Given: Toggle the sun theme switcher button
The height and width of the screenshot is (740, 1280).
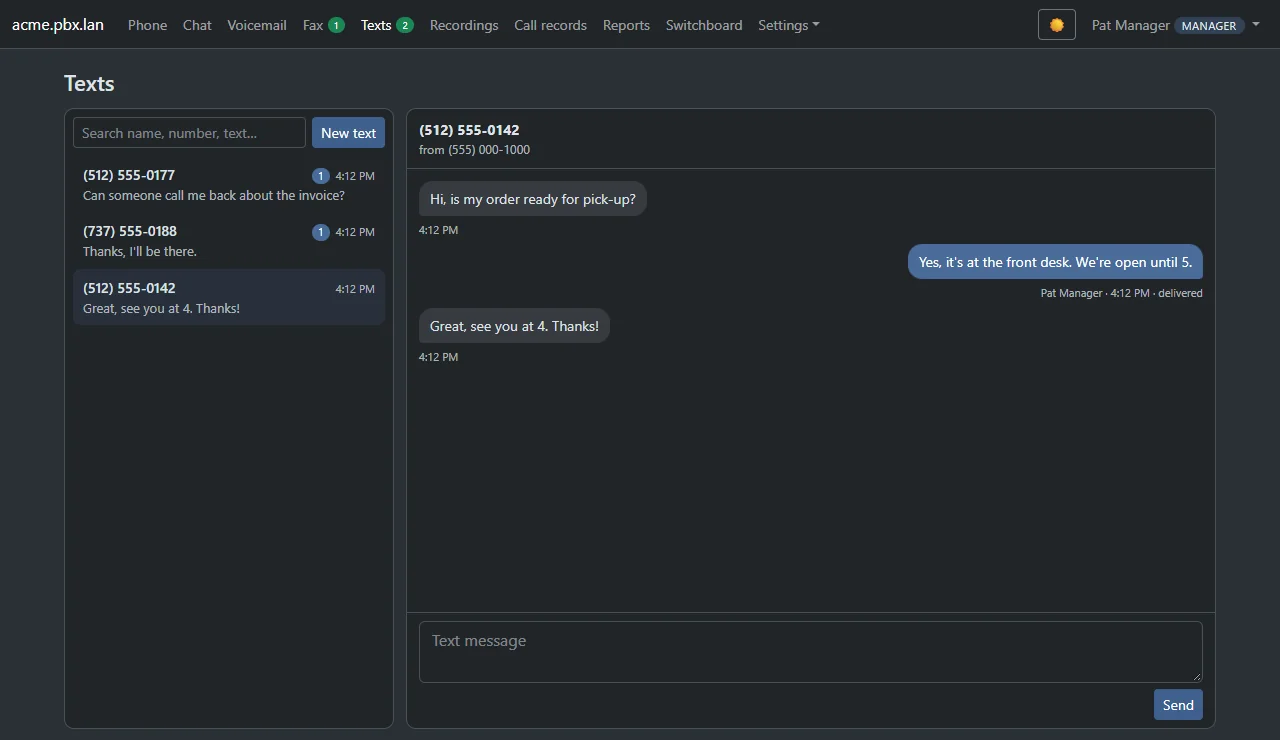Looking at the screenshot, I should 1056,25.
